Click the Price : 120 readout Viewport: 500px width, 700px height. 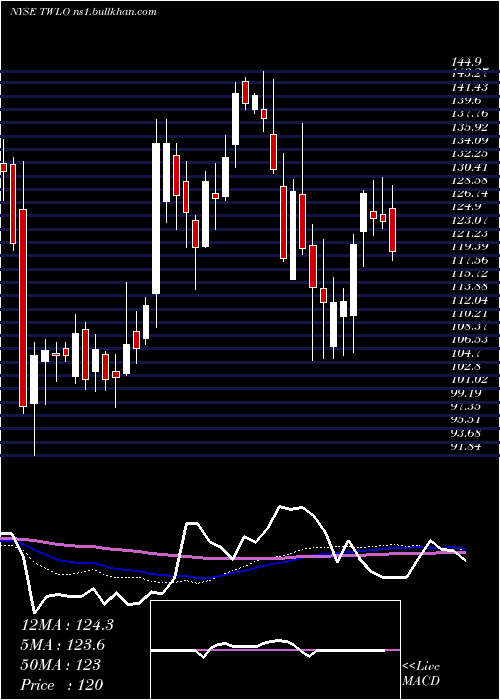[x=62, y=684]
